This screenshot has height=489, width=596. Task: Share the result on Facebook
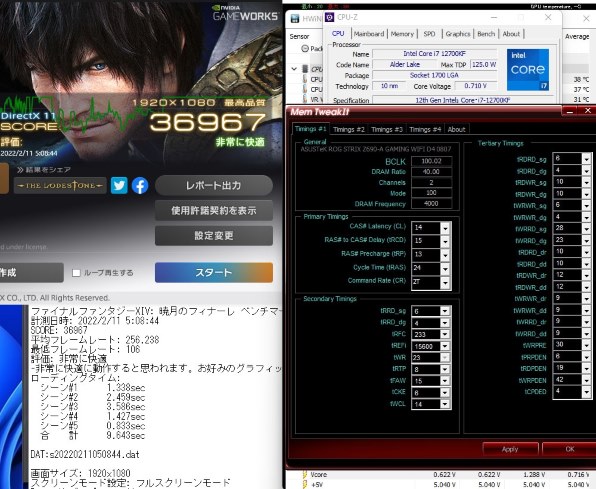coord(140,186)
